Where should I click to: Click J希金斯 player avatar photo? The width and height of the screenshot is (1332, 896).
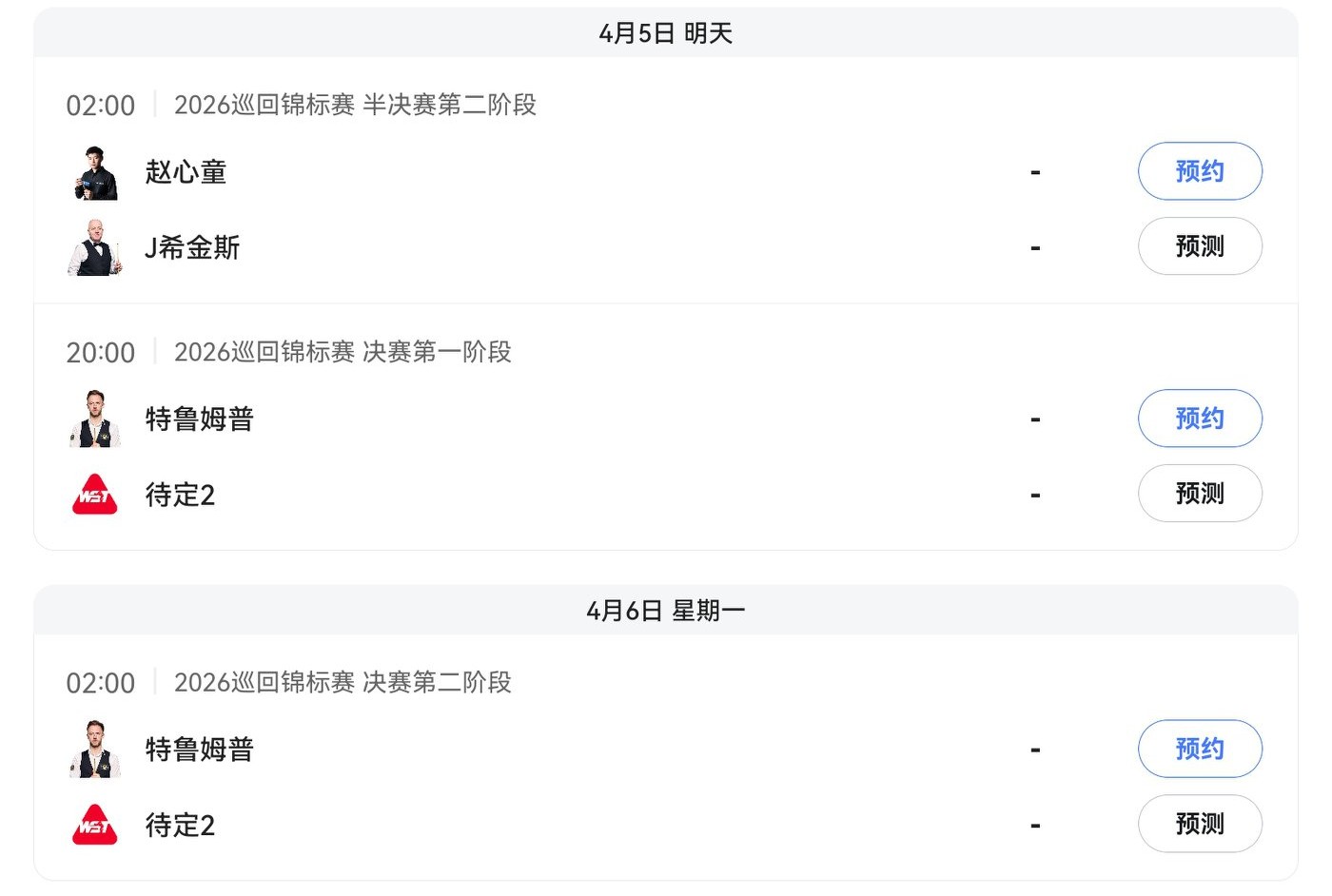pyautogui.click(x=95, y=247)
